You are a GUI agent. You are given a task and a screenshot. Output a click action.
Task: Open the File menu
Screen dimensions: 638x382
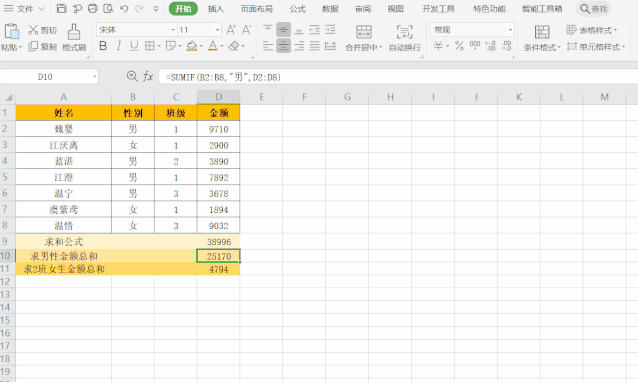click(x=24, y=9)
